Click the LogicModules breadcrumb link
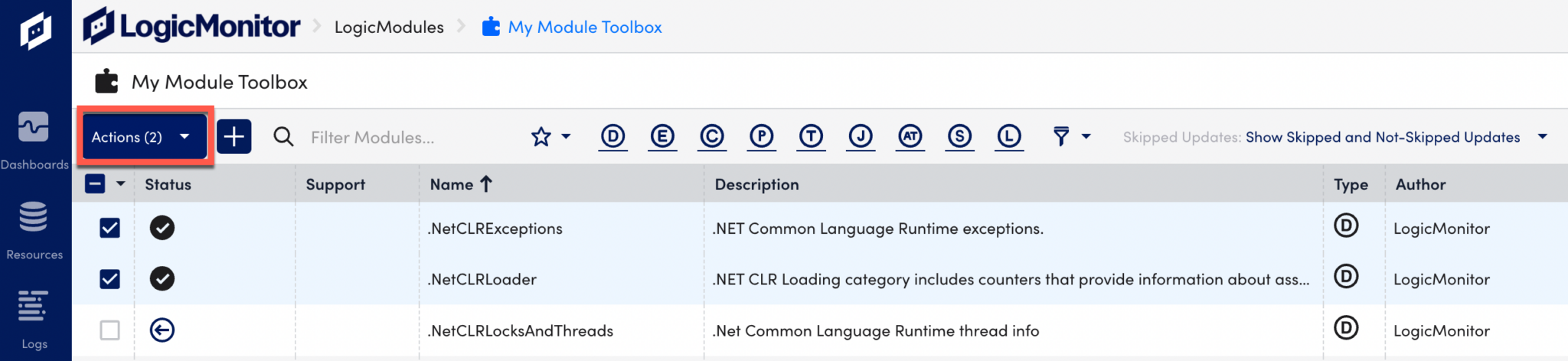Viewport: 1568px width, 361px height. (x=389, y=27)
